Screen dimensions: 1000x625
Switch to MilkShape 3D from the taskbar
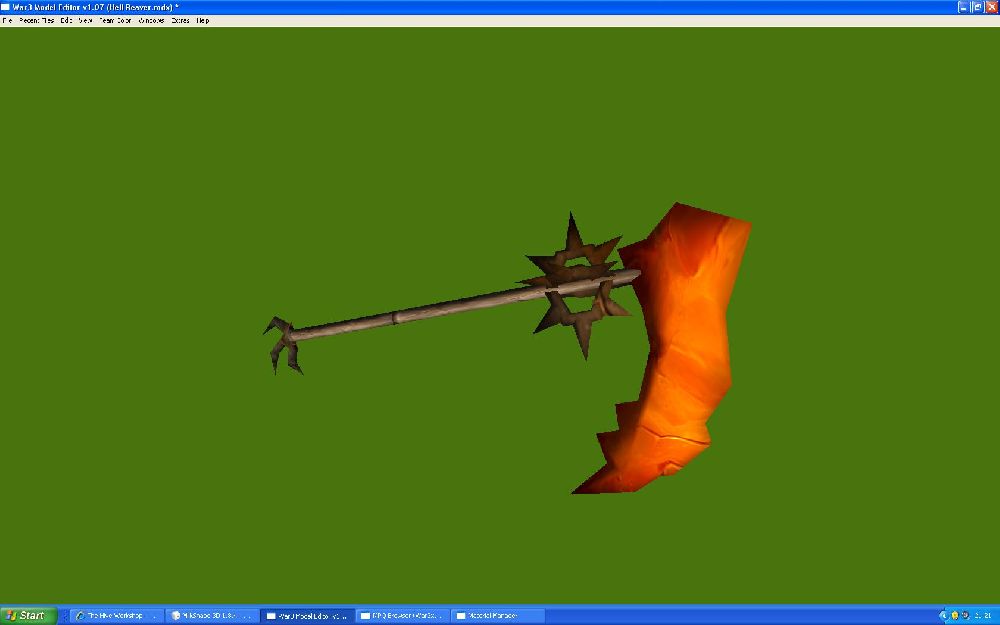(212, 615)
